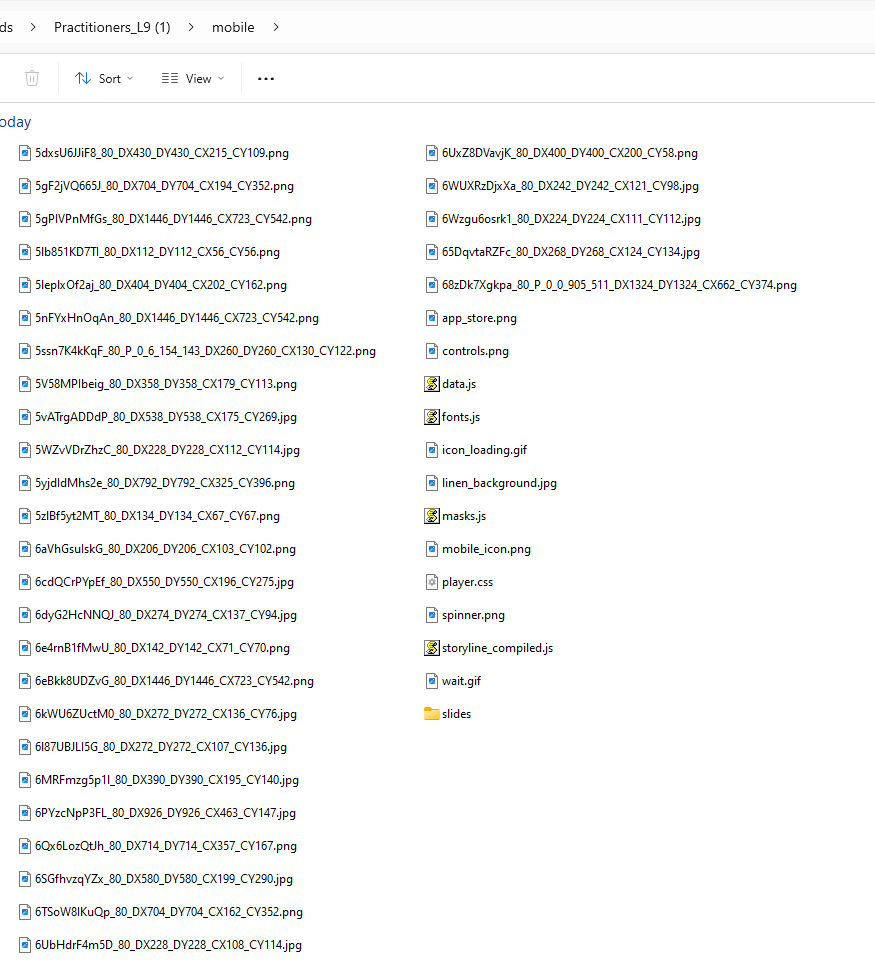Select file name 5nFYxHnOqAn_80_DX1446
The width and height of the screenshot is (875, 966).
(x=177, y=318)
